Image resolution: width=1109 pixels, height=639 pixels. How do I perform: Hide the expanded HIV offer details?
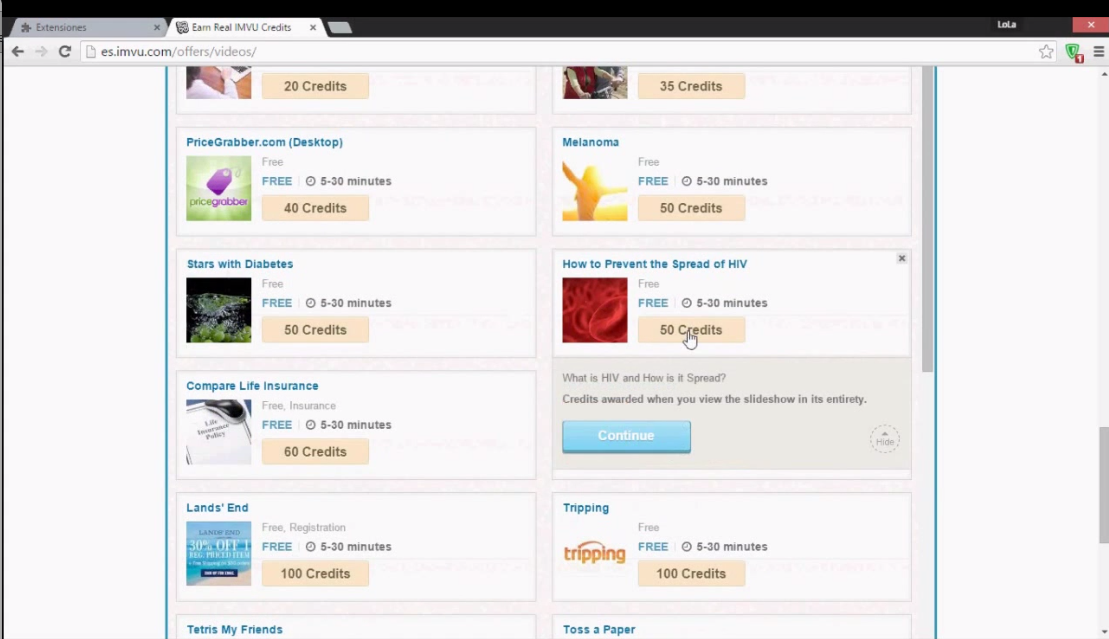pyautogui.click(x=885, y=439)
